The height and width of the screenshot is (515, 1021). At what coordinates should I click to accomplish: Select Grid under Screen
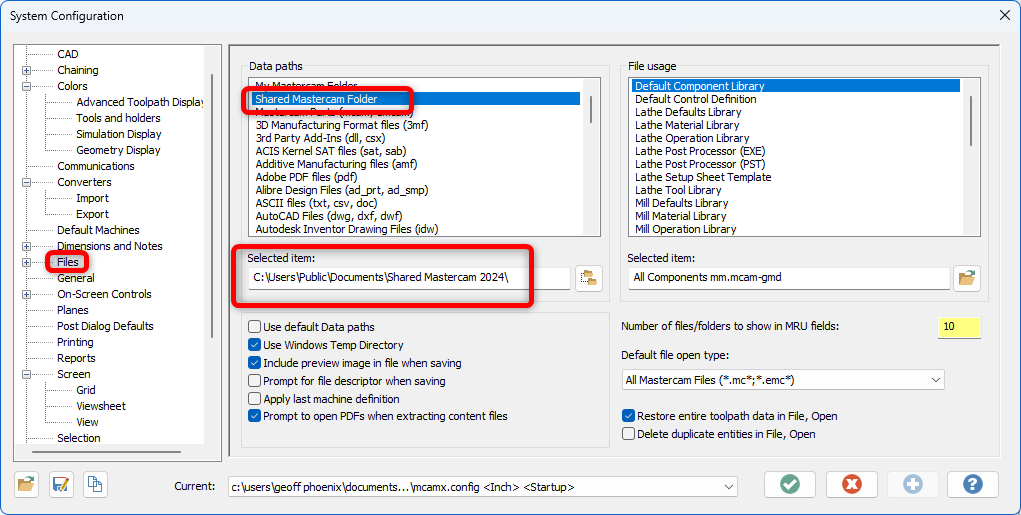86,390
